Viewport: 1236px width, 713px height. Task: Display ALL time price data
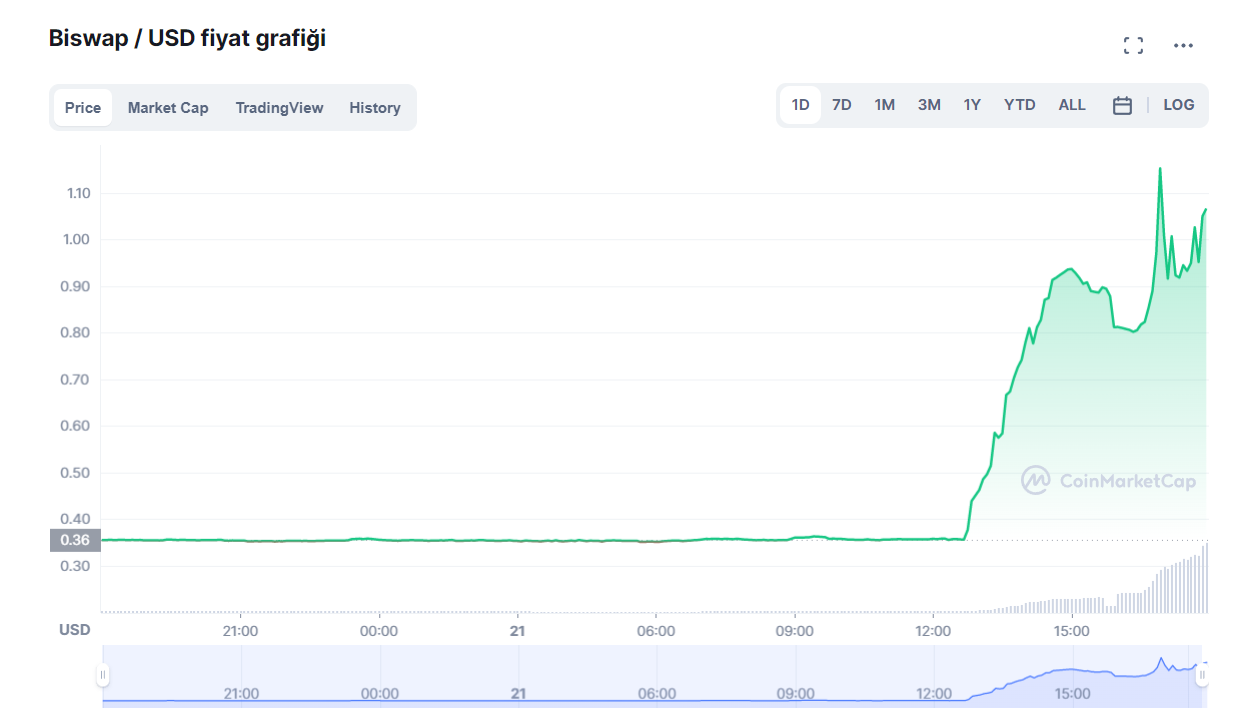pos(1072,105)
